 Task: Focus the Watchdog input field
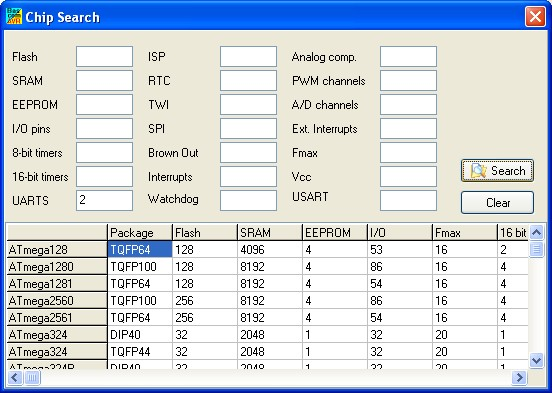point(249,200)
